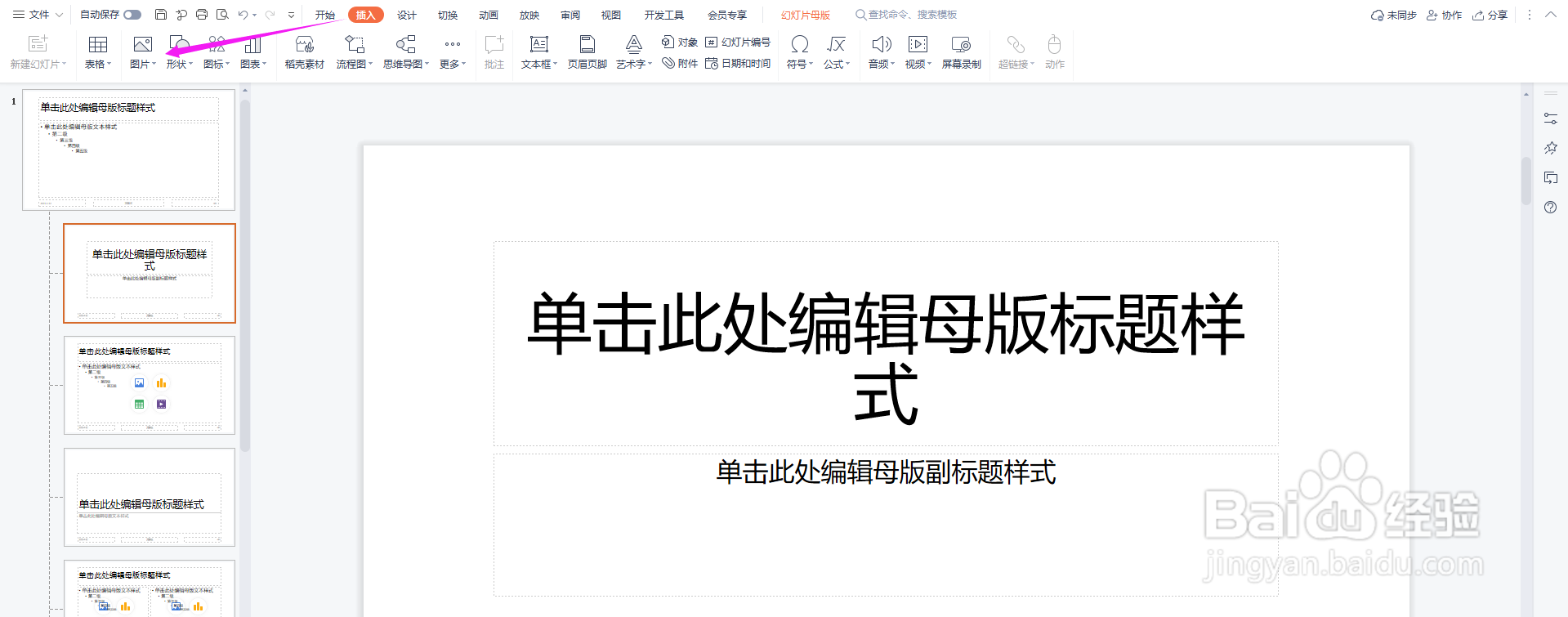Insert slide number via 幻灯片编号
Viewport: 1568px width, 617px height.
[738, 42]
